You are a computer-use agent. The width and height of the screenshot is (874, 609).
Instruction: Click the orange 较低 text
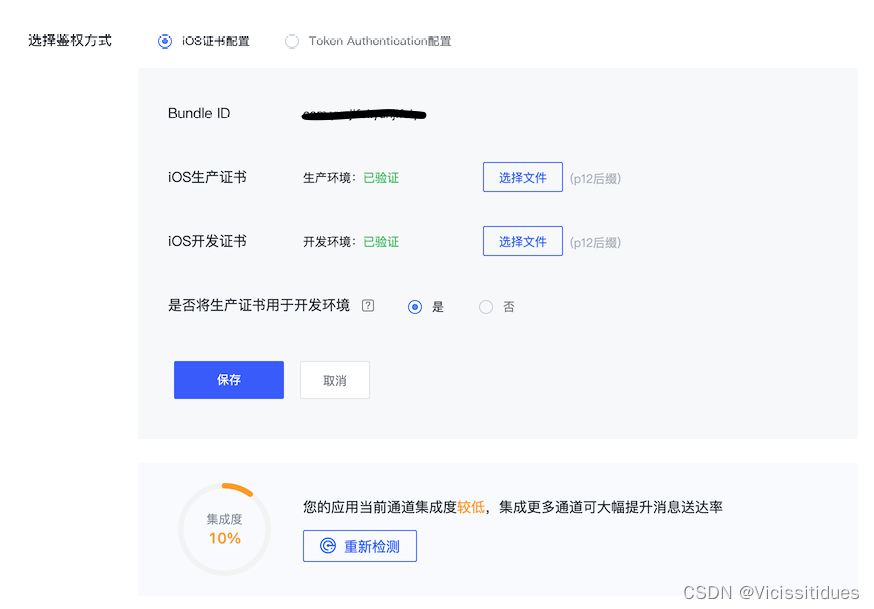tap(471, 507)
